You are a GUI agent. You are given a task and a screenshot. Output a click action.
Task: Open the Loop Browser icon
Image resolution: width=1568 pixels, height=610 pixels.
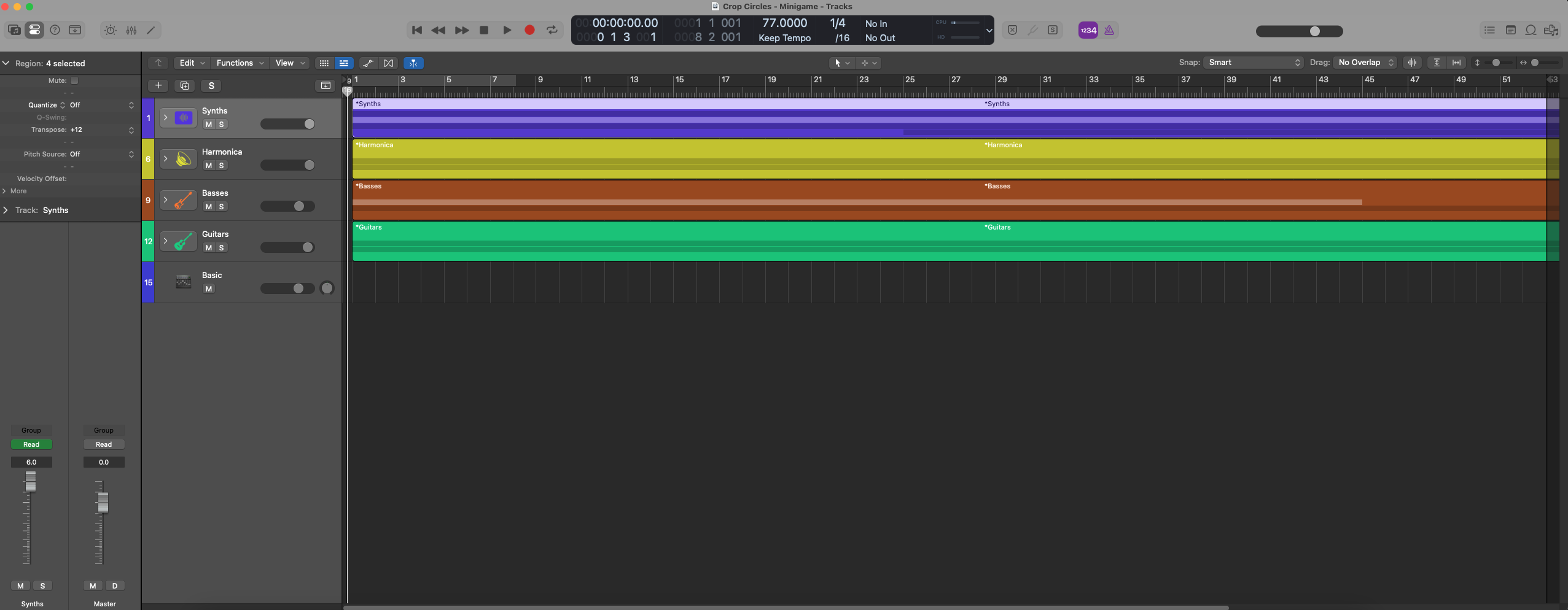(1531, 30)
